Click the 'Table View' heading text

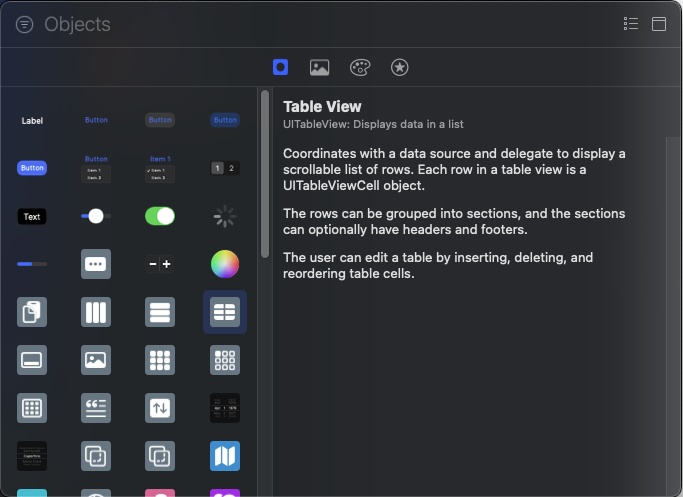[x=322, y=107]
